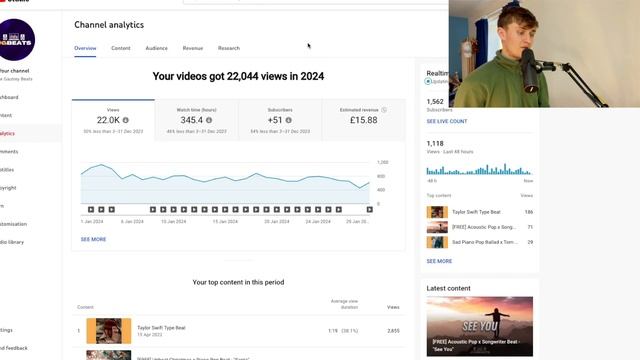Switch to the Content analytics tab
Viewport: 640px width, 360px height.
(x=121, y=48)
